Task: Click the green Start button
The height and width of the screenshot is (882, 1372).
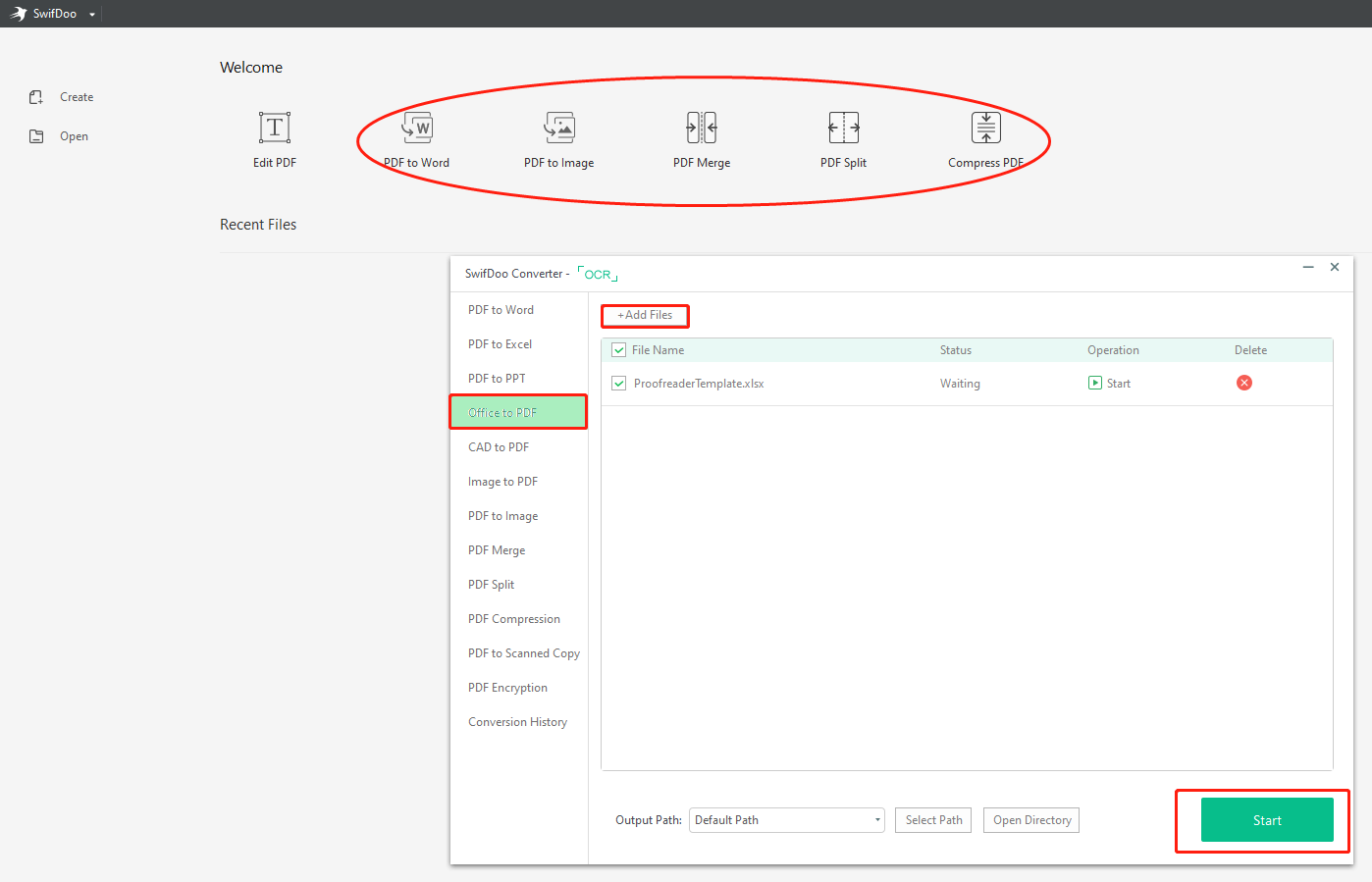Action: point(1267,820)
